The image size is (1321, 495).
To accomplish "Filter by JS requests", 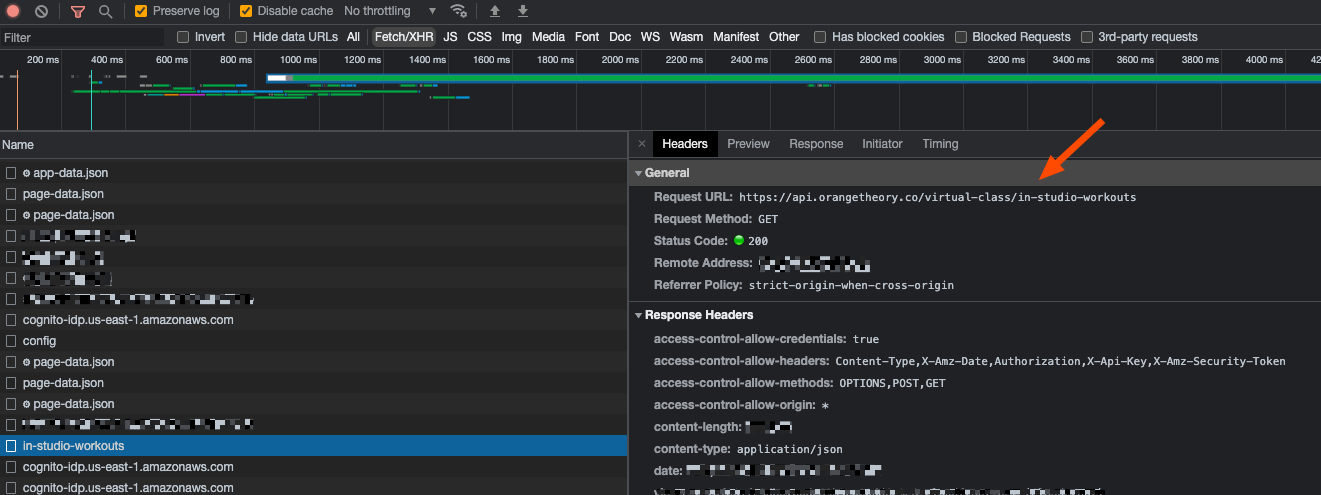I will pyautogui.click(x=450, y=37).
